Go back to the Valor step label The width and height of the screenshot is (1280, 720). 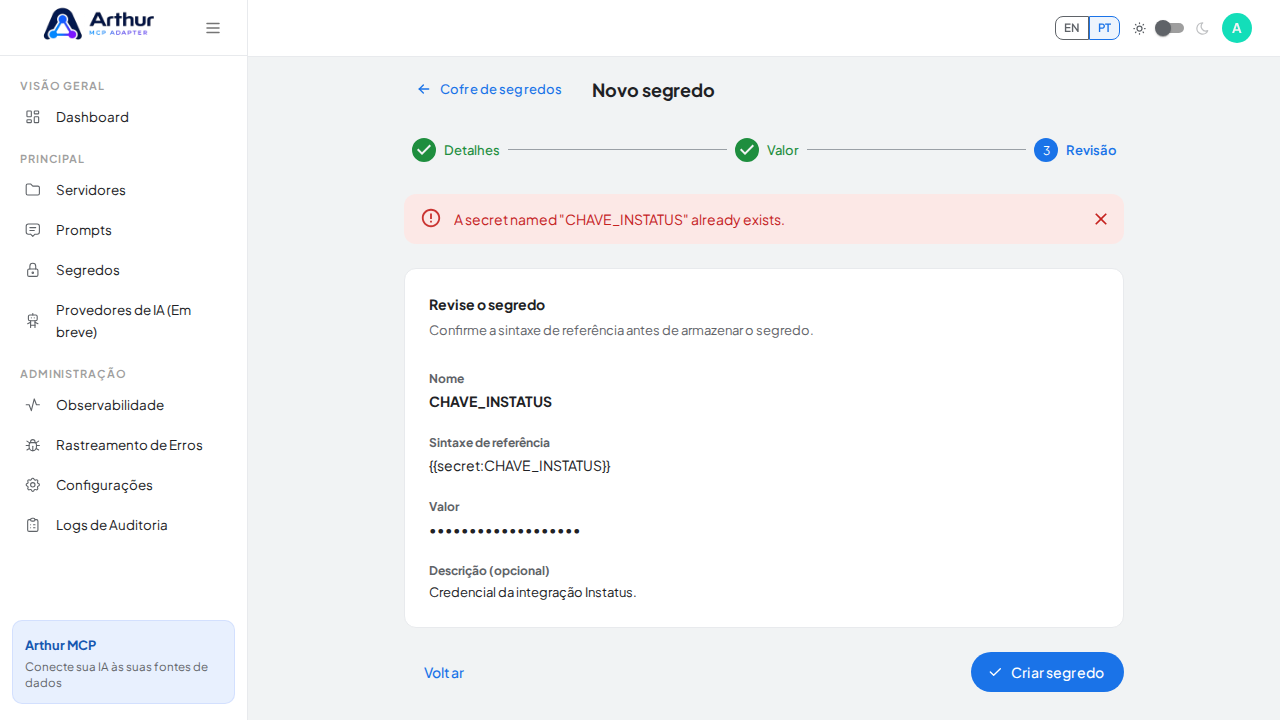pos(783,150)
